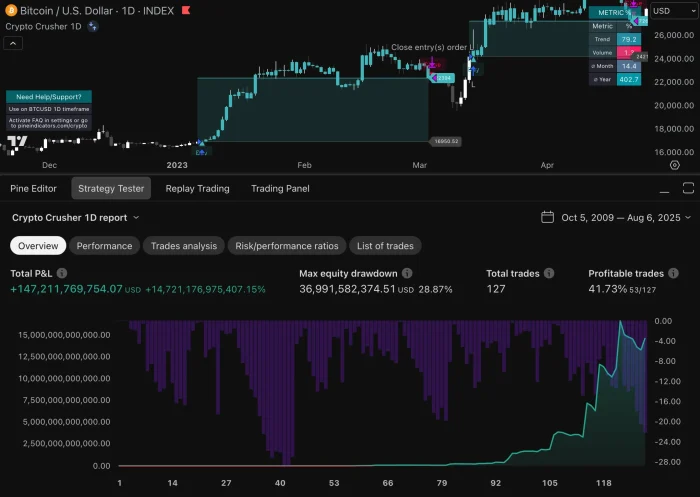Expand the Crypto Crusher 1D report dropdown
This screenshot has height=497, width=700.
click(136, 217)
